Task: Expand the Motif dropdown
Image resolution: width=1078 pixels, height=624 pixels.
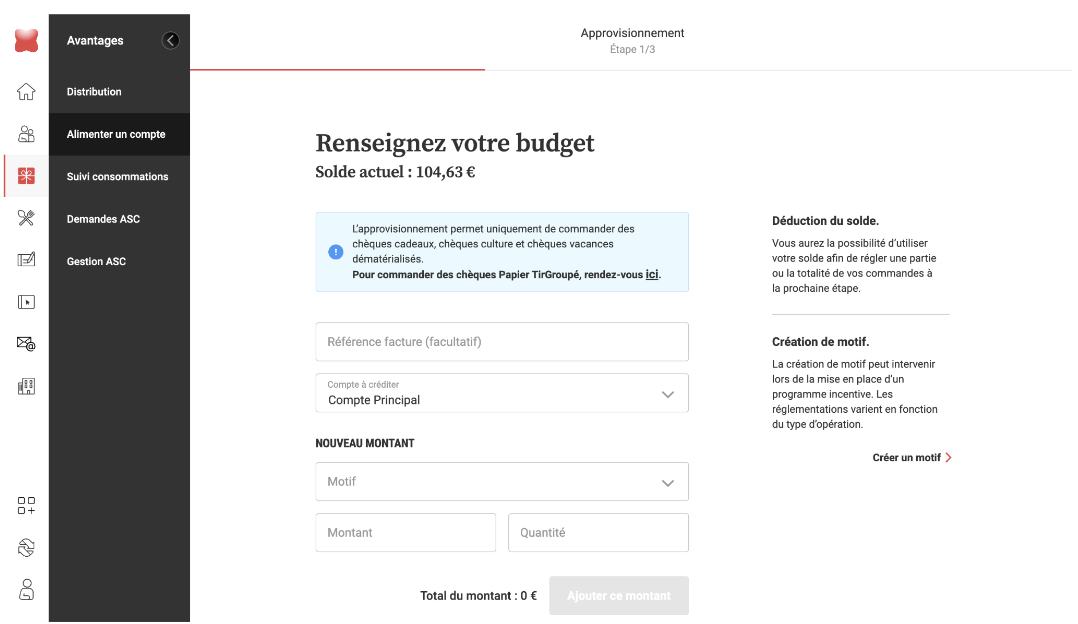Action: point(502,482)
